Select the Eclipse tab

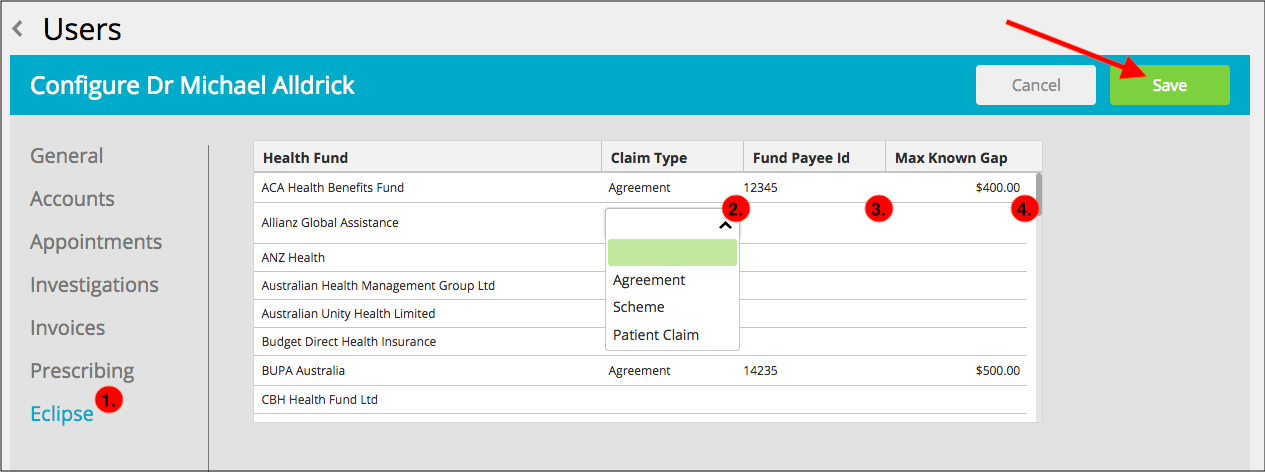tap(62, 414)
